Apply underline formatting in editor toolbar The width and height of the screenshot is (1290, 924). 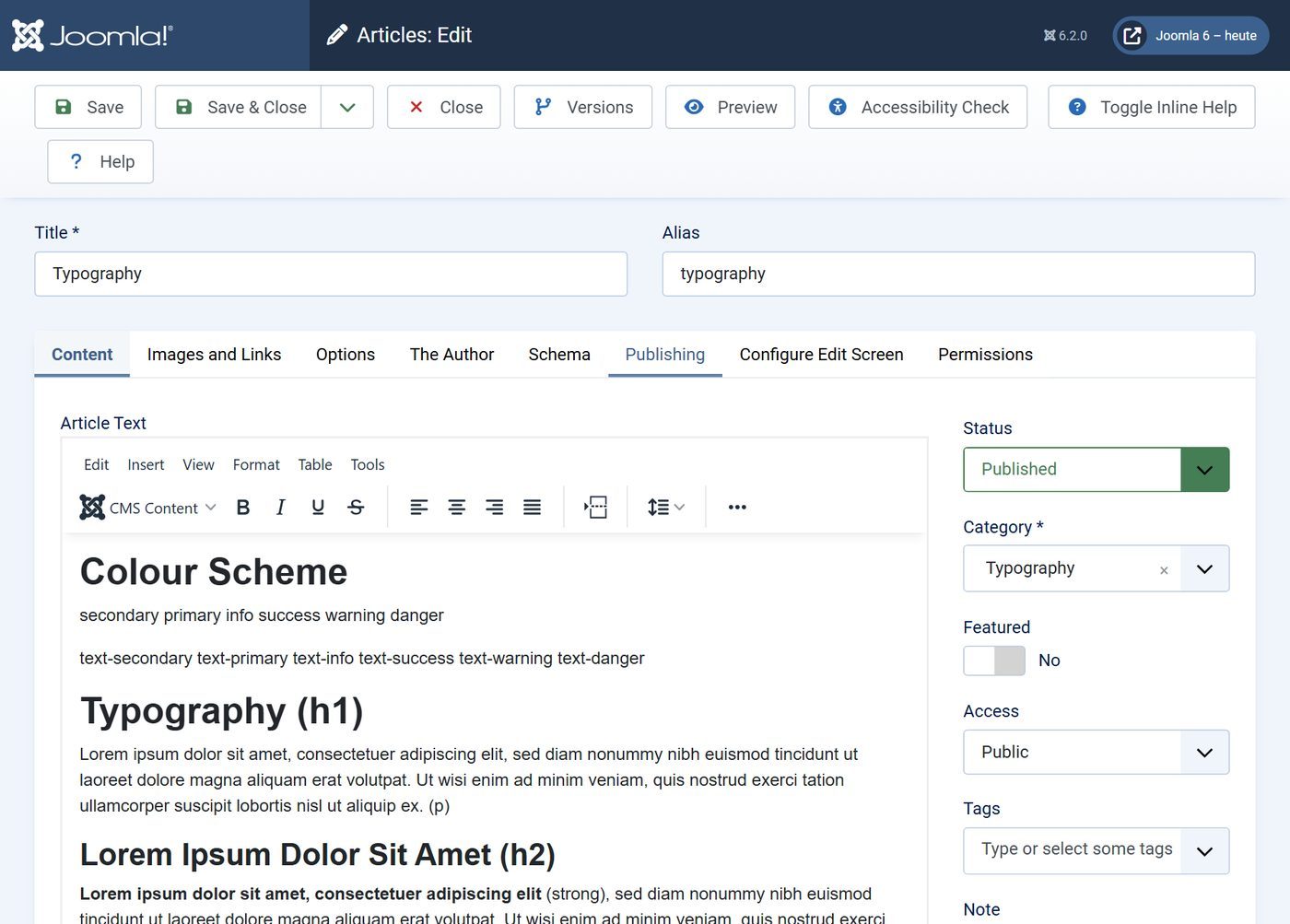click(318, 507)
